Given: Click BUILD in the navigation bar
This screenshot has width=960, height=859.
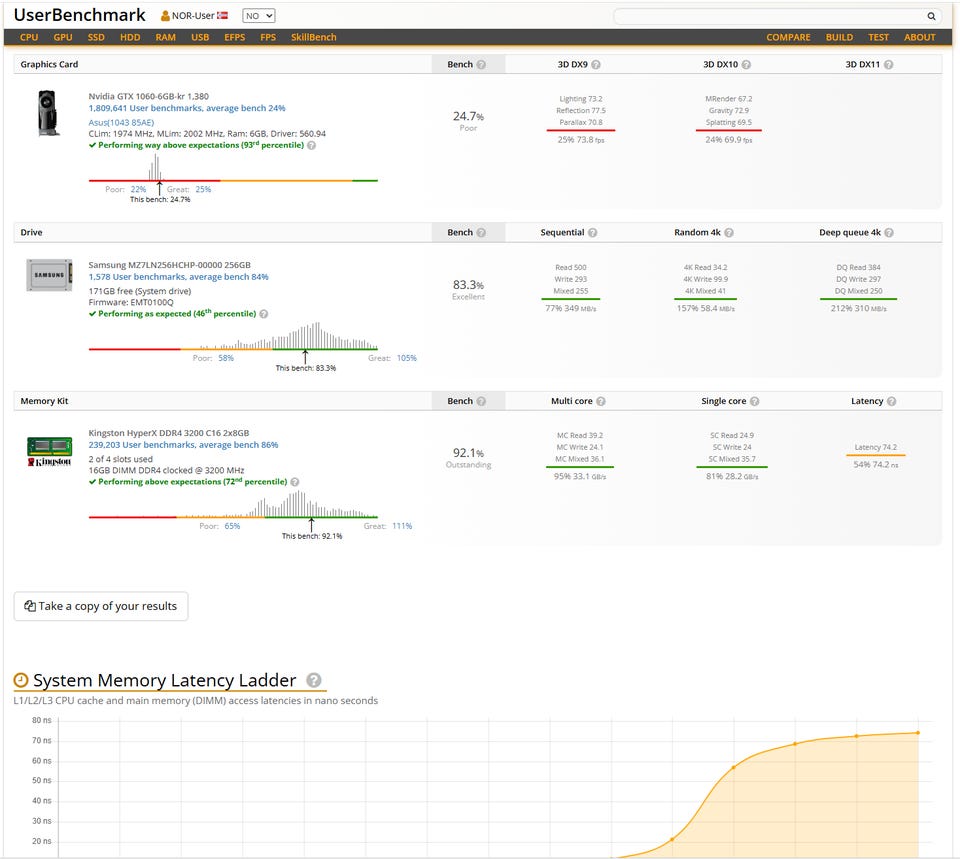Looking at the screenshot, I should click(839, 37).
